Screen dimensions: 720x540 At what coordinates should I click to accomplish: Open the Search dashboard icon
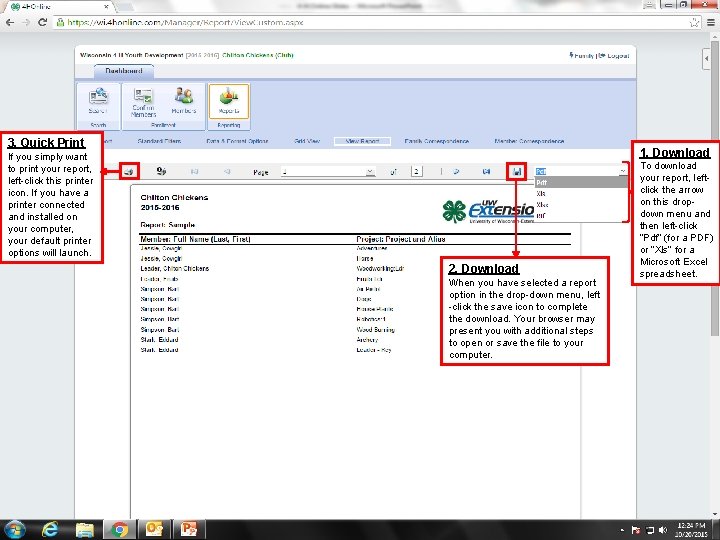pyautogui.click(x=98, y=101)
